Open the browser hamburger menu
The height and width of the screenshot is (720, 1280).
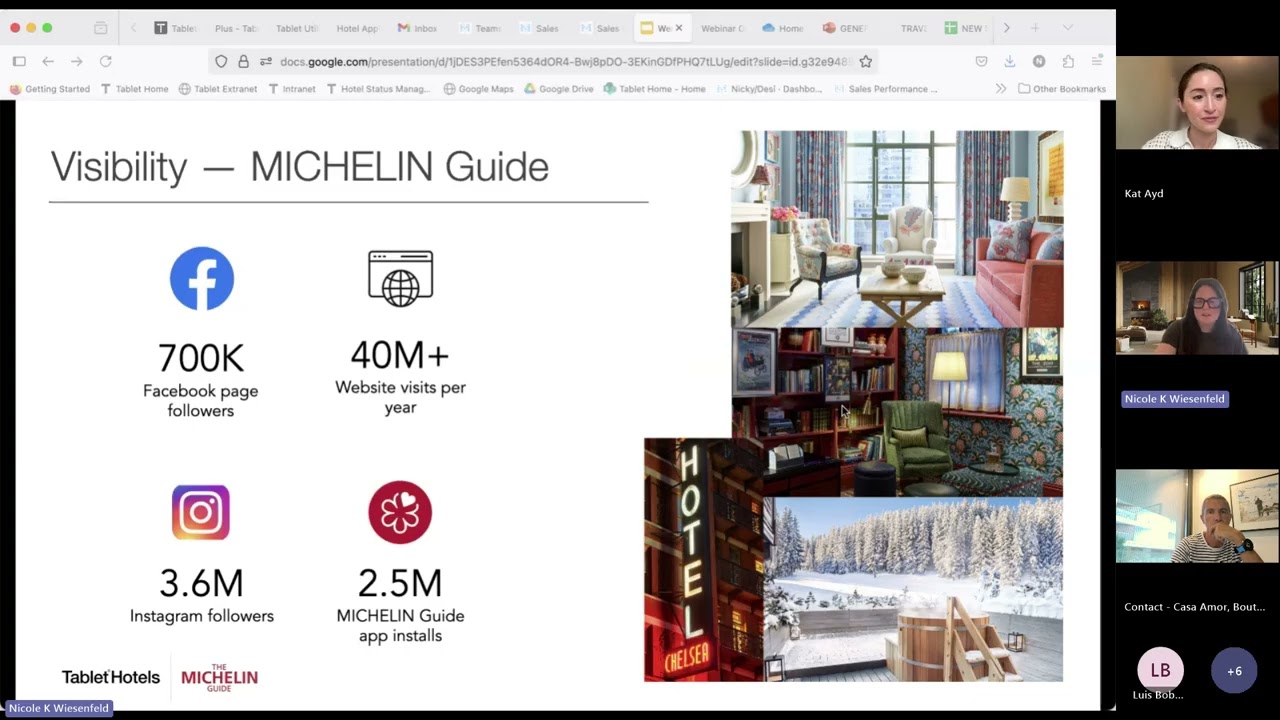coord(1097,61)
